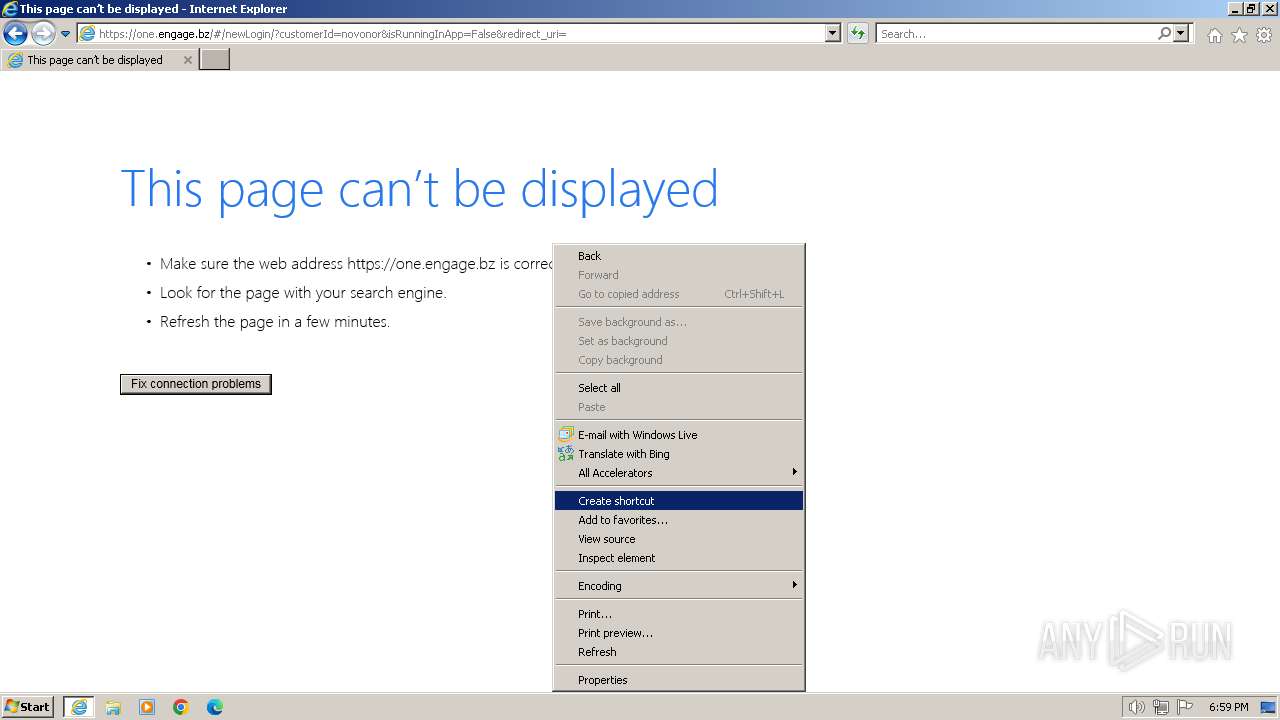
Task: Click the volume speaker tray icon
Action: coord(1136,707)
